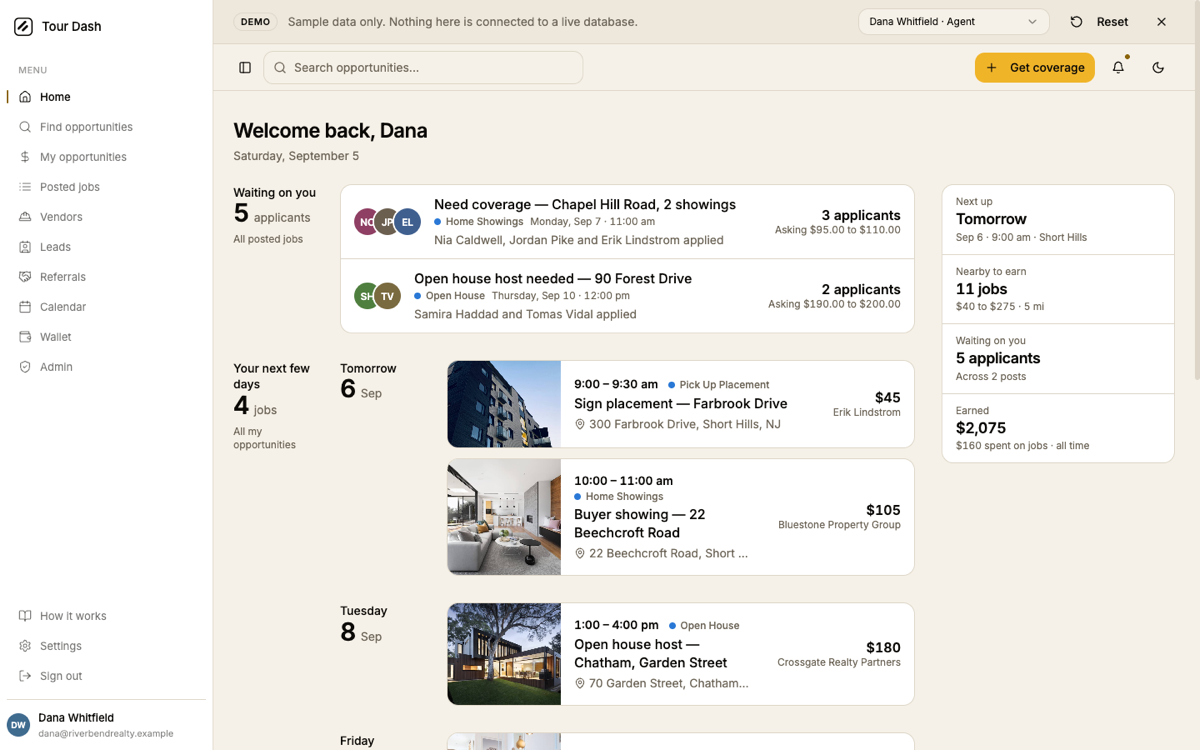Click the Tour Dash logo icon

point(23,27)
